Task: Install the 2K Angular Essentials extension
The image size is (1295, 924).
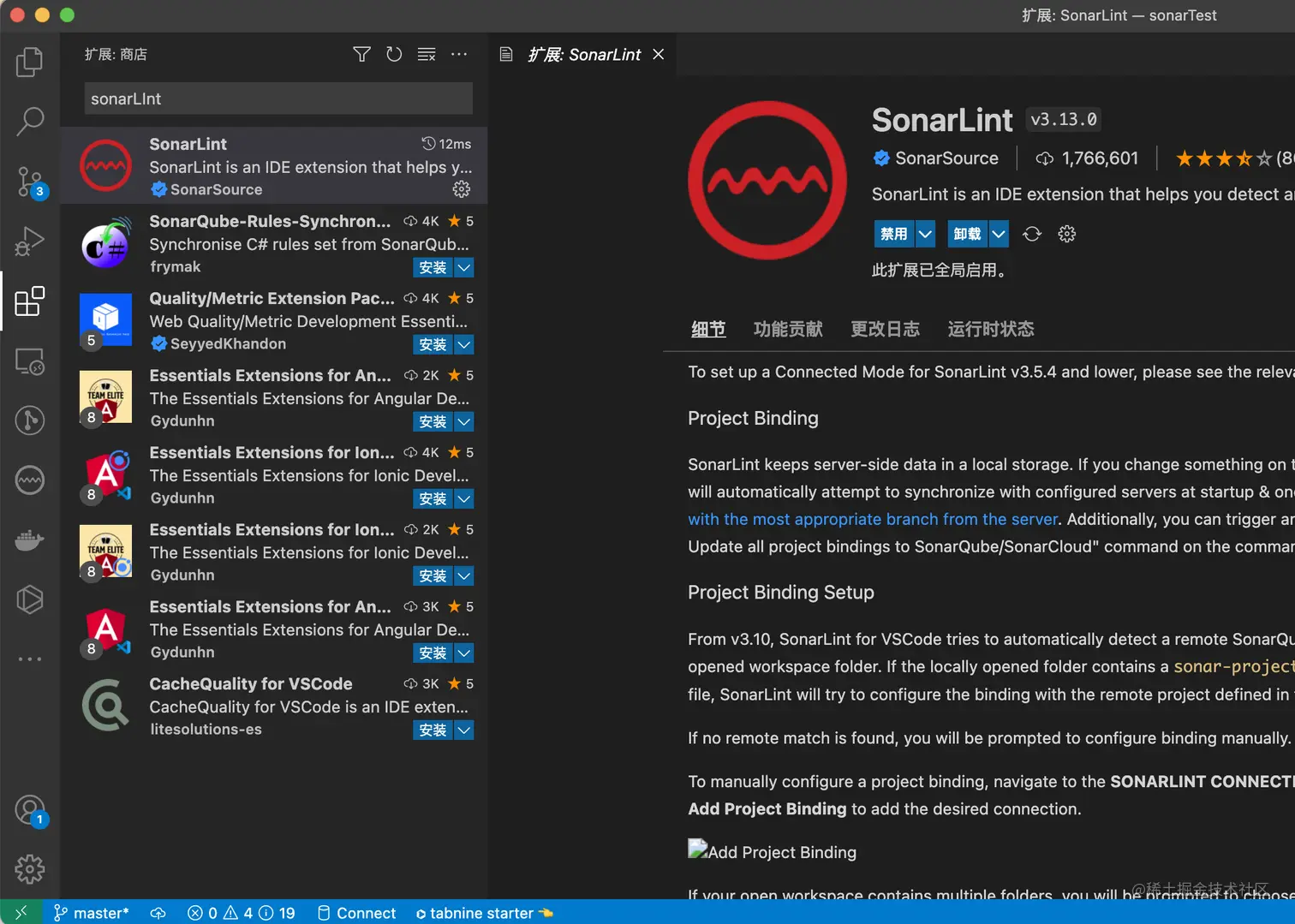Action: pos(433,422)
